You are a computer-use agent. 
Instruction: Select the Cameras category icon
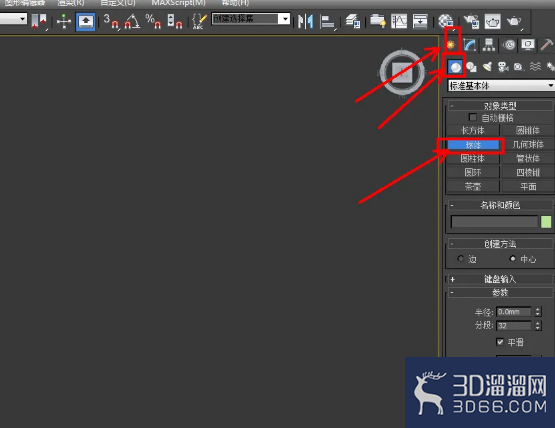tap(503, 67)
